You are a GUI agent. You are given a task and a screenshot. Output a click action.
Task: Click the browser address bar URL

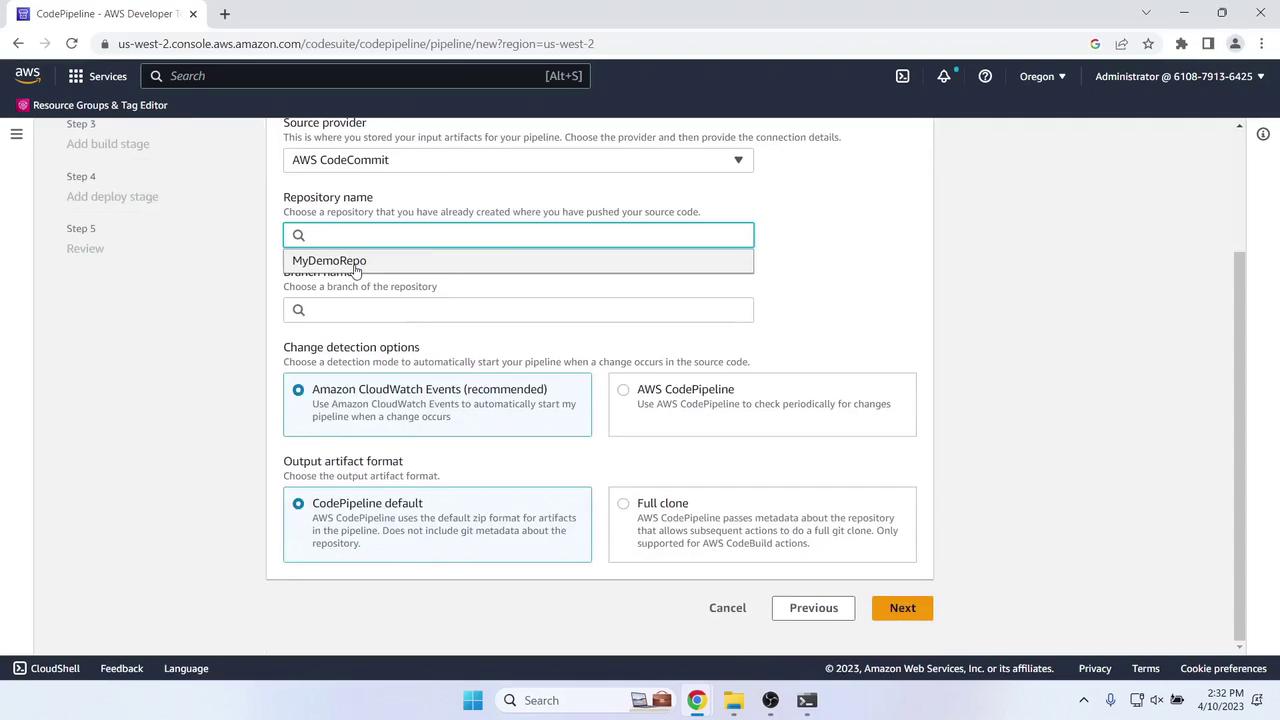[x=356, y=44]
